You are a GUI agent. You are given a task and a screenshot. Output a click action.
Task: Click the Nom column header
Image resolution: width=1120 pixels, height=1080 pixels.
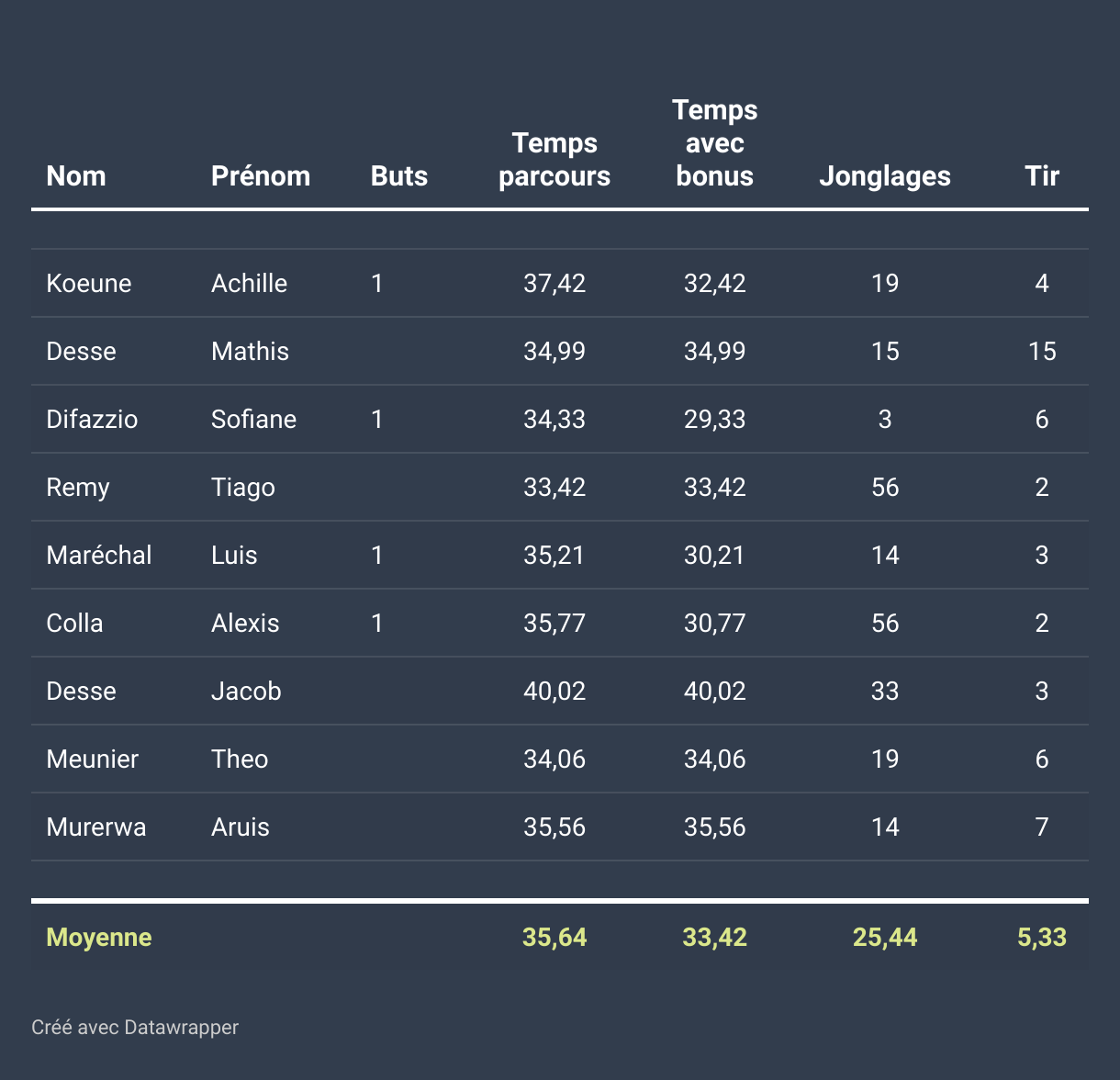tap(76, 175)
